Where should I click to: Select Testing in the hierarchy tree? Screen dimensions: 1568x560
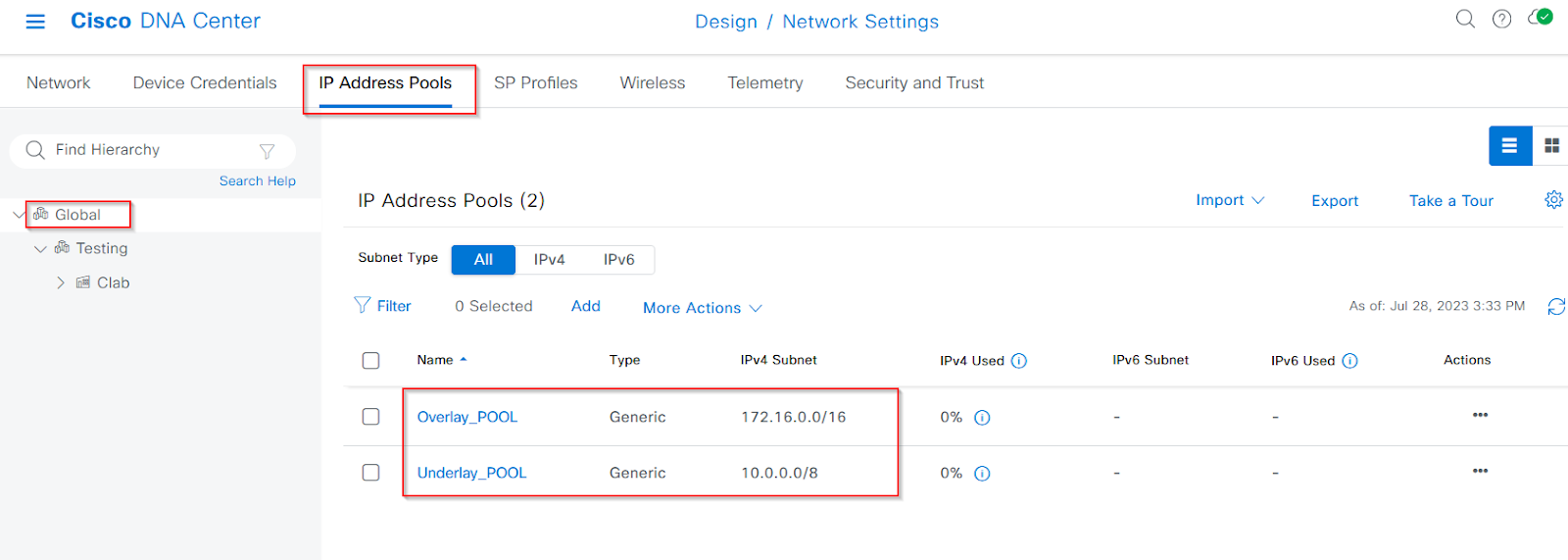[x=102, y=249]
